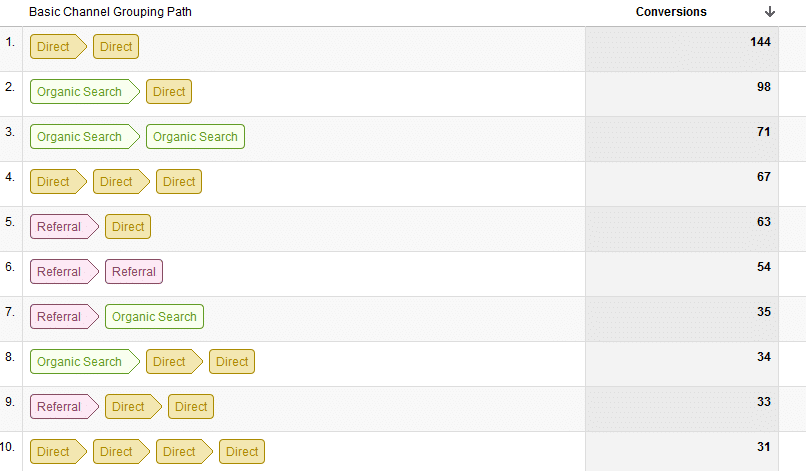Screen dimensions: 806x471
Task: Click Basic Channel Grouping Path header
Action: coord(110,12)
